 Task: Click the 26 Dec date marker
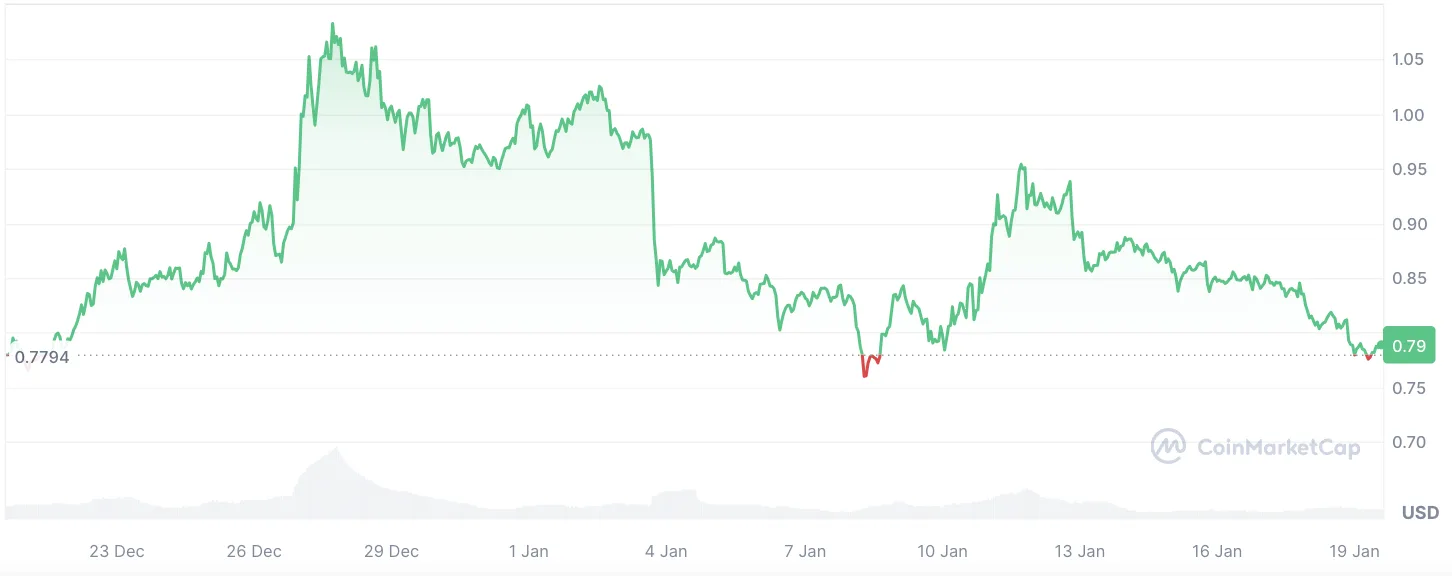[x=254, y=551]
